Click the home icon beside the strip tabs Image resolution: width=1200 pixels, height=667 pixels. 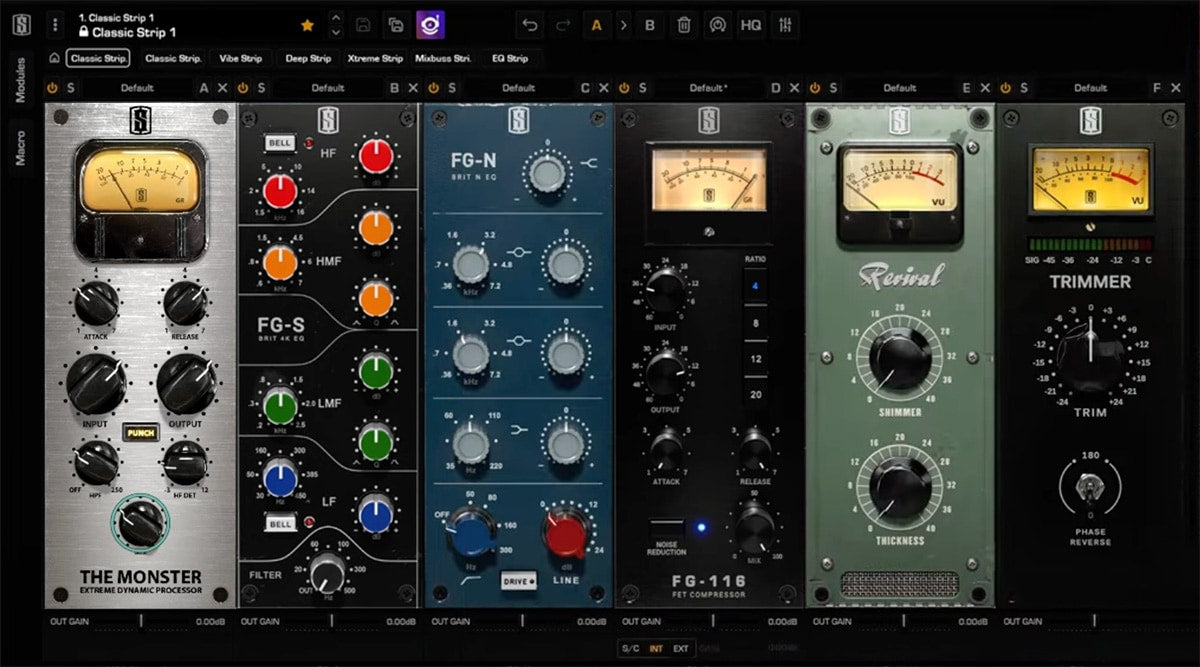[x=54, y=58]
